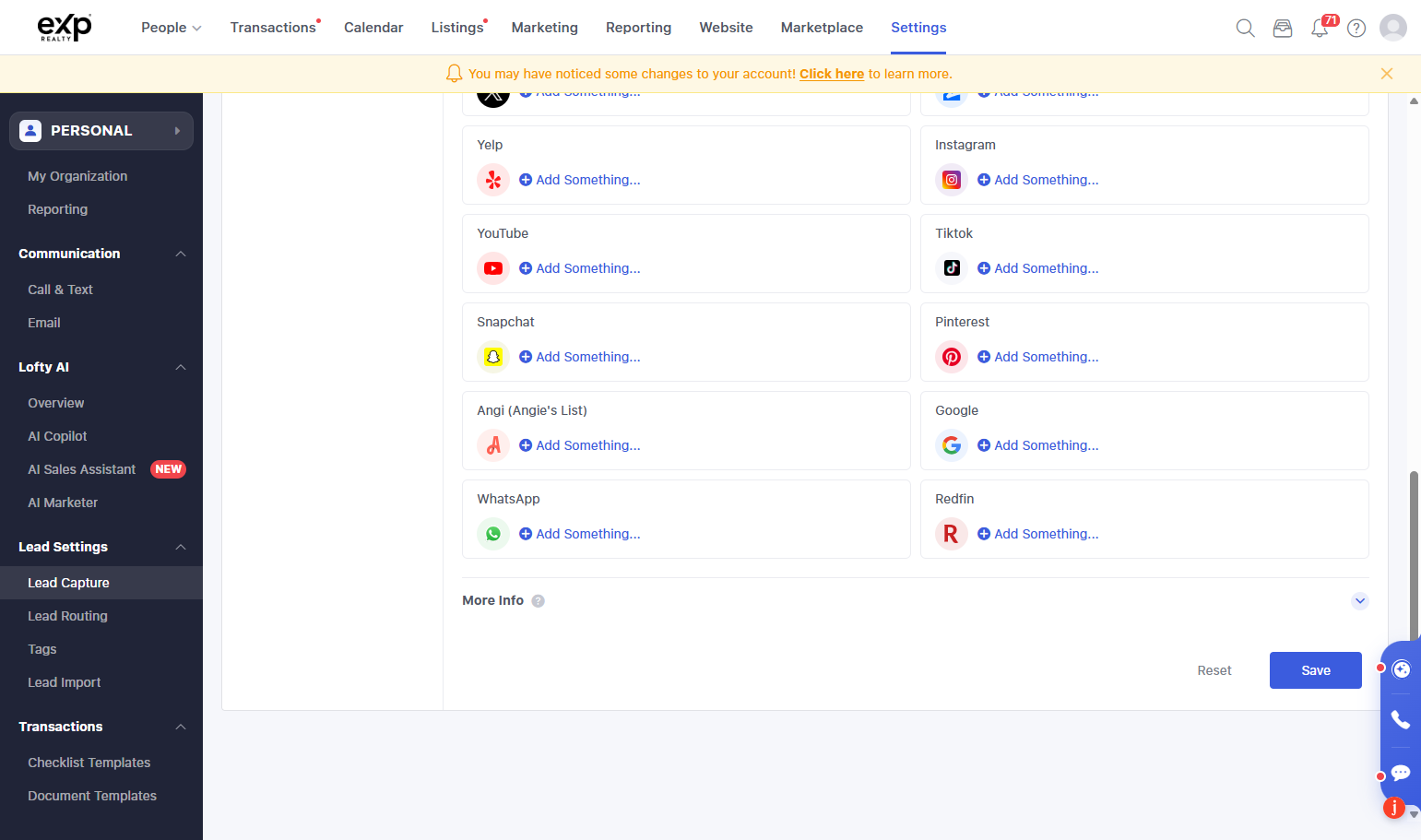Open the floating phone dialer icon

[1401, 719]
